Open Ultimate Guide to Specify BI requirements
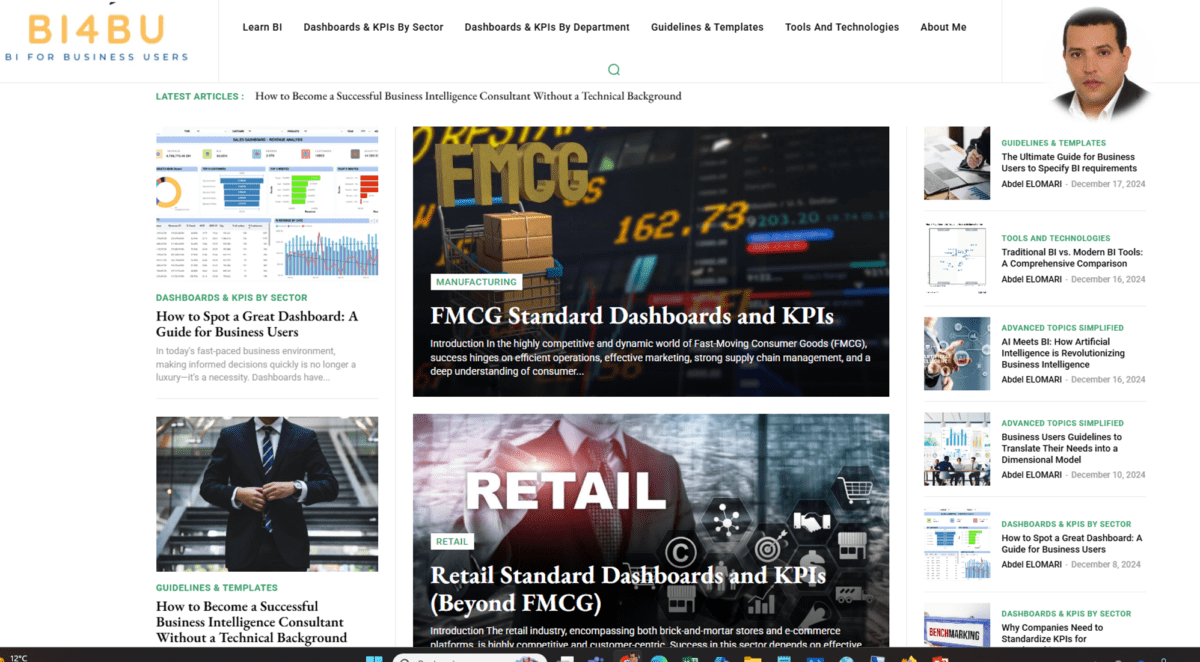 click(x=1068, y=162)
